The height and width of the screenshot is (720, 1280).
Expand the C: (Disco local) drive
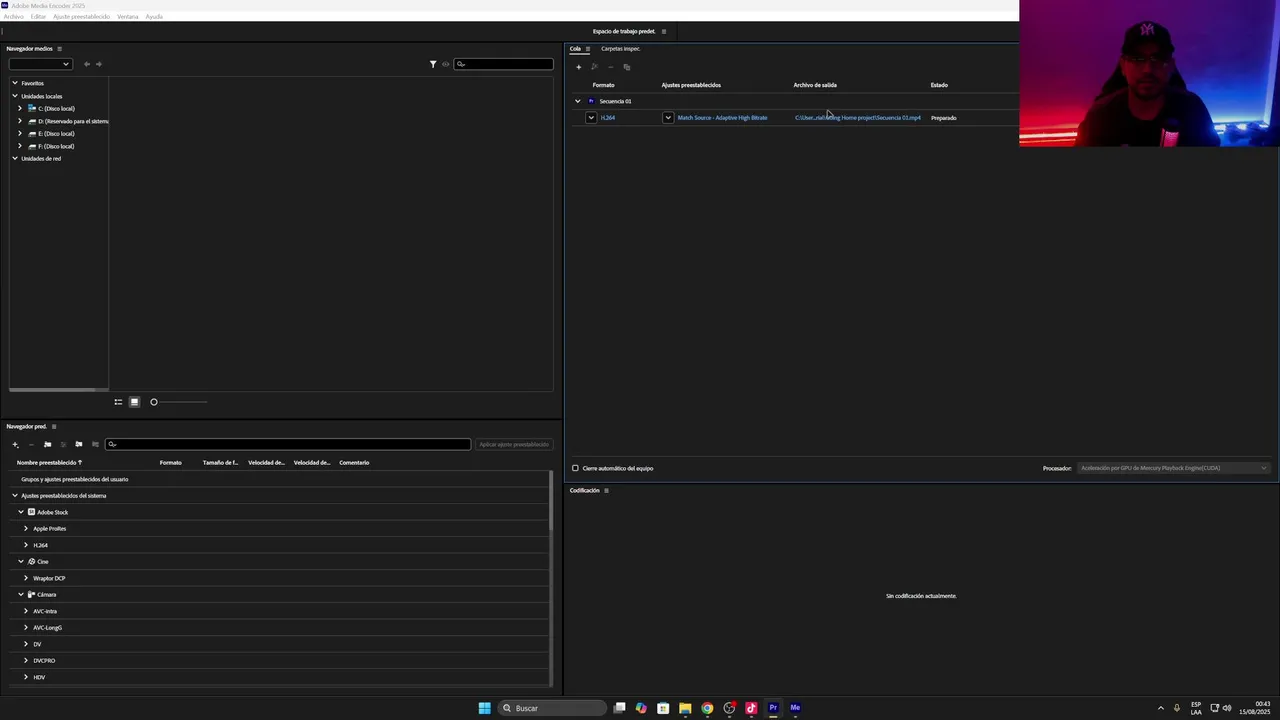coord(20,108)
